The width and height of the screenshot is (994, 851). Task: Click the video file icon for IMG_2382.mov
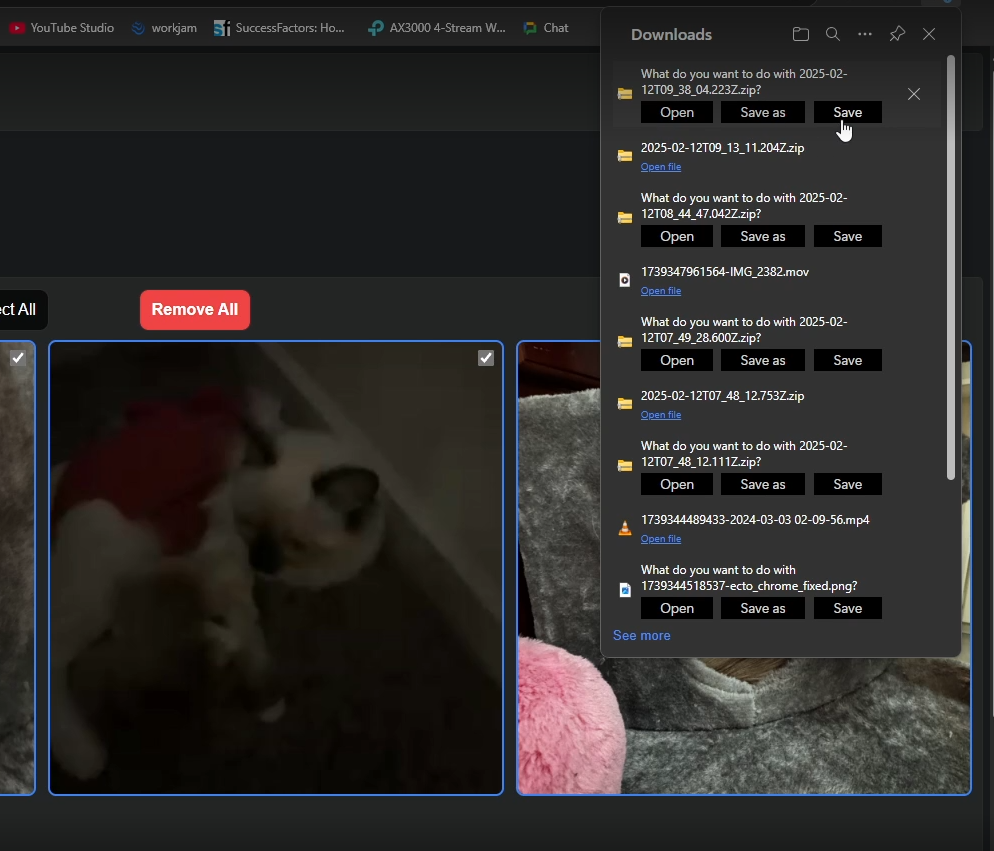624,279
